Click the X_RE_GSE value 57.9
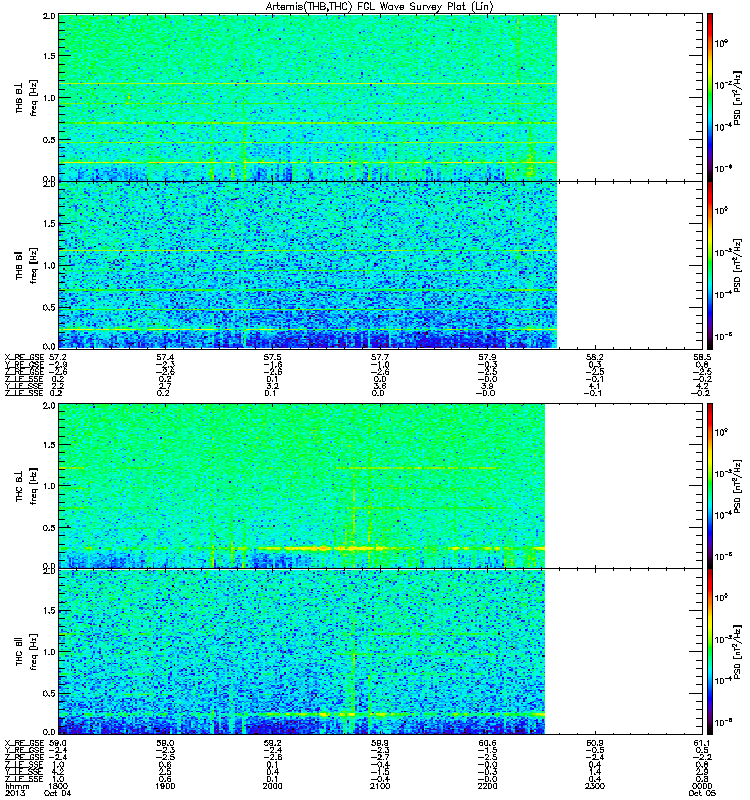The height and width of the screenshot is (800, 750). (x=487, y=357)
